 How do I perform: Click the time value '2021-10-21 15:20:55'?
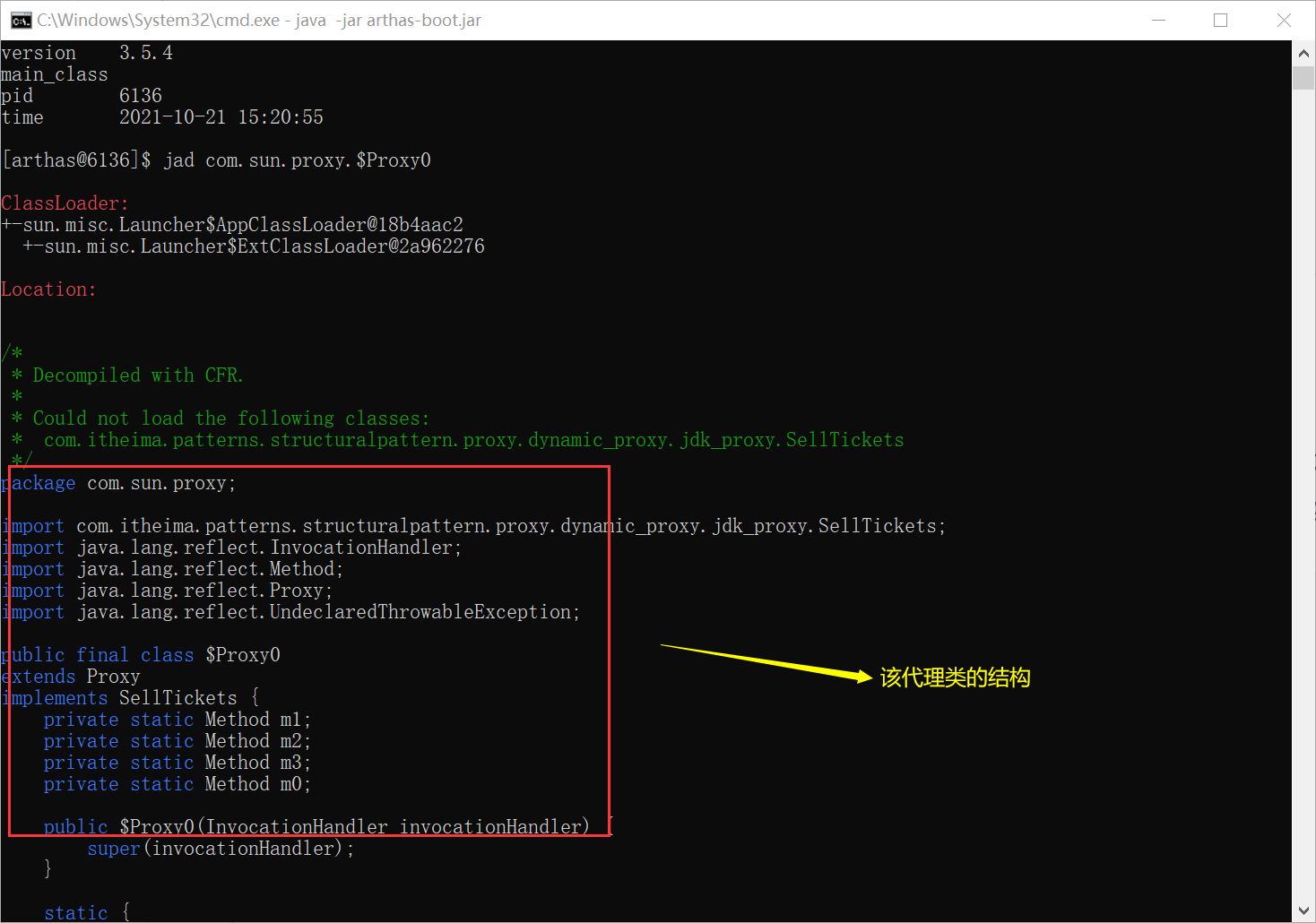(x=221, y=117)
